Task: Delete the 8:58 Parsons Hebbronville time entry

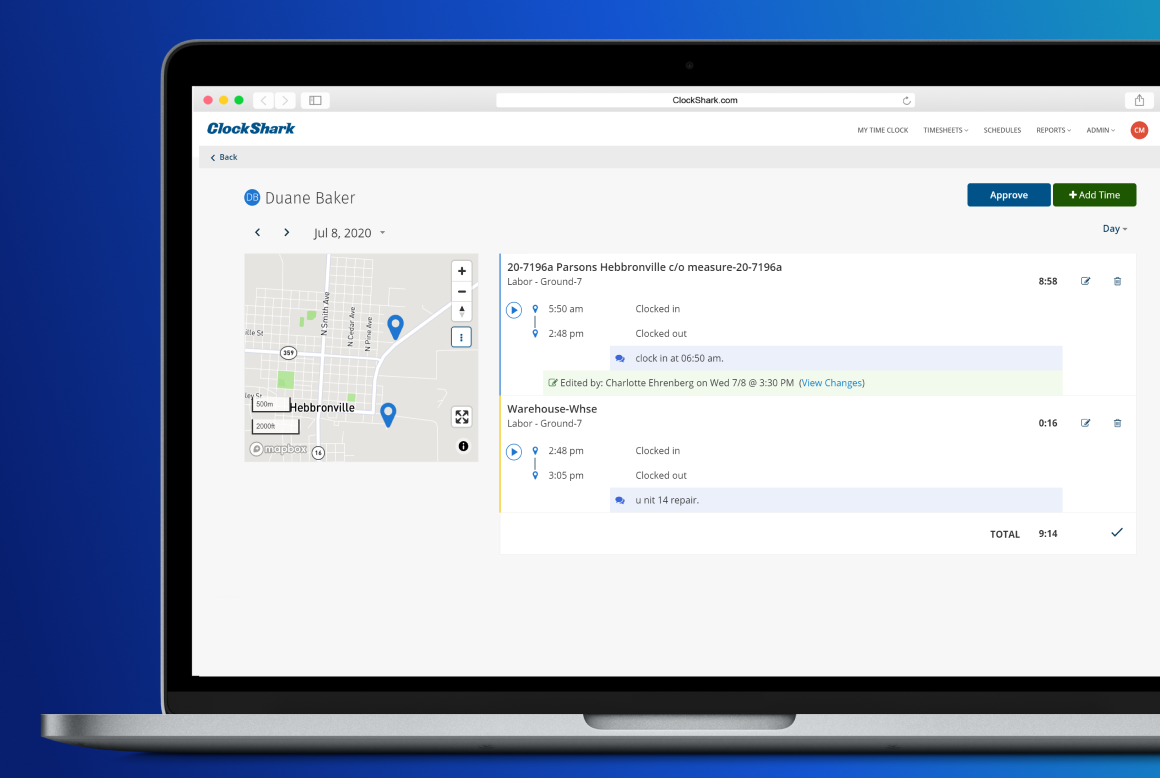Action: [1117, 281]
